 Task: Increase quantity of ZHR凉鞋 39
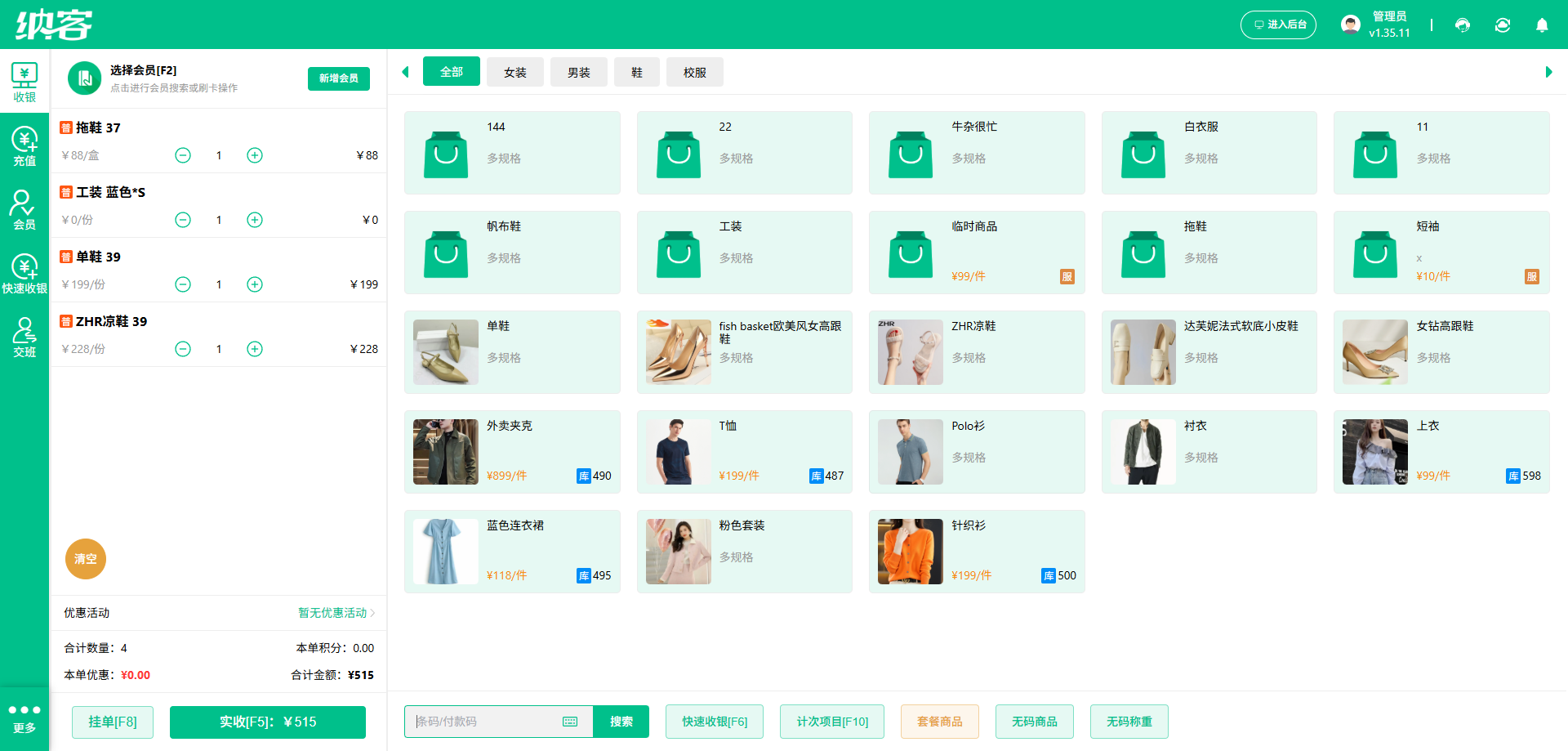click(255, 349)
